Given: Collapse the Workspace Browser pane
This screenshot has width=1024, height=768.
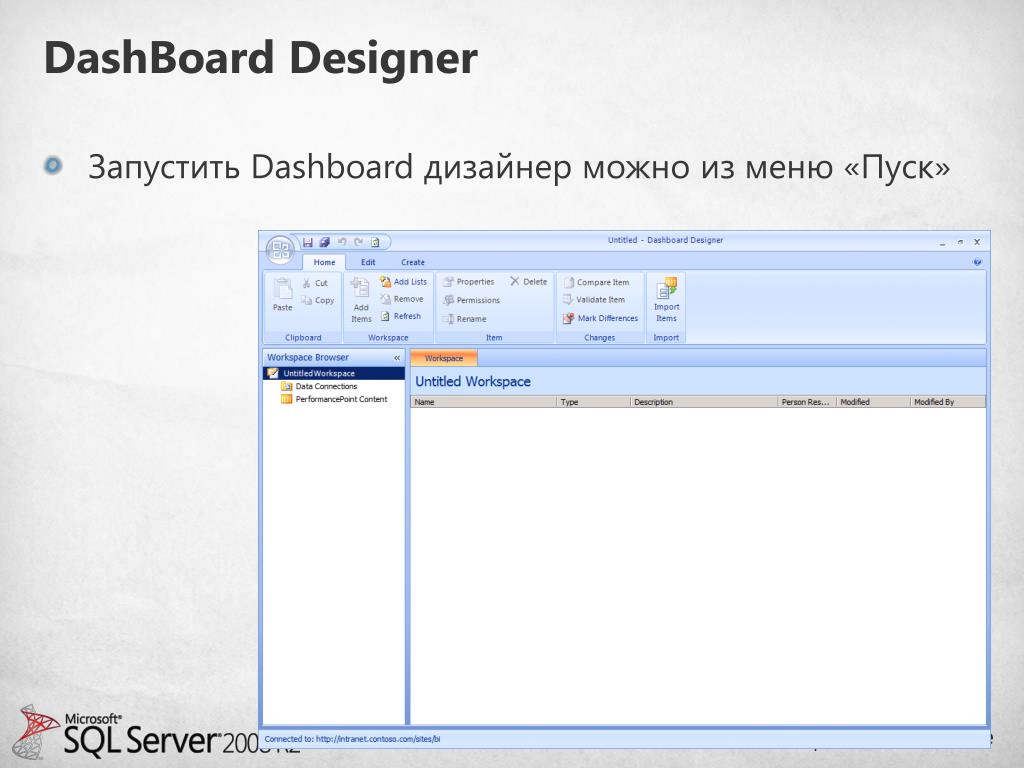Looking at the screenshot, I should click(397, 358).
